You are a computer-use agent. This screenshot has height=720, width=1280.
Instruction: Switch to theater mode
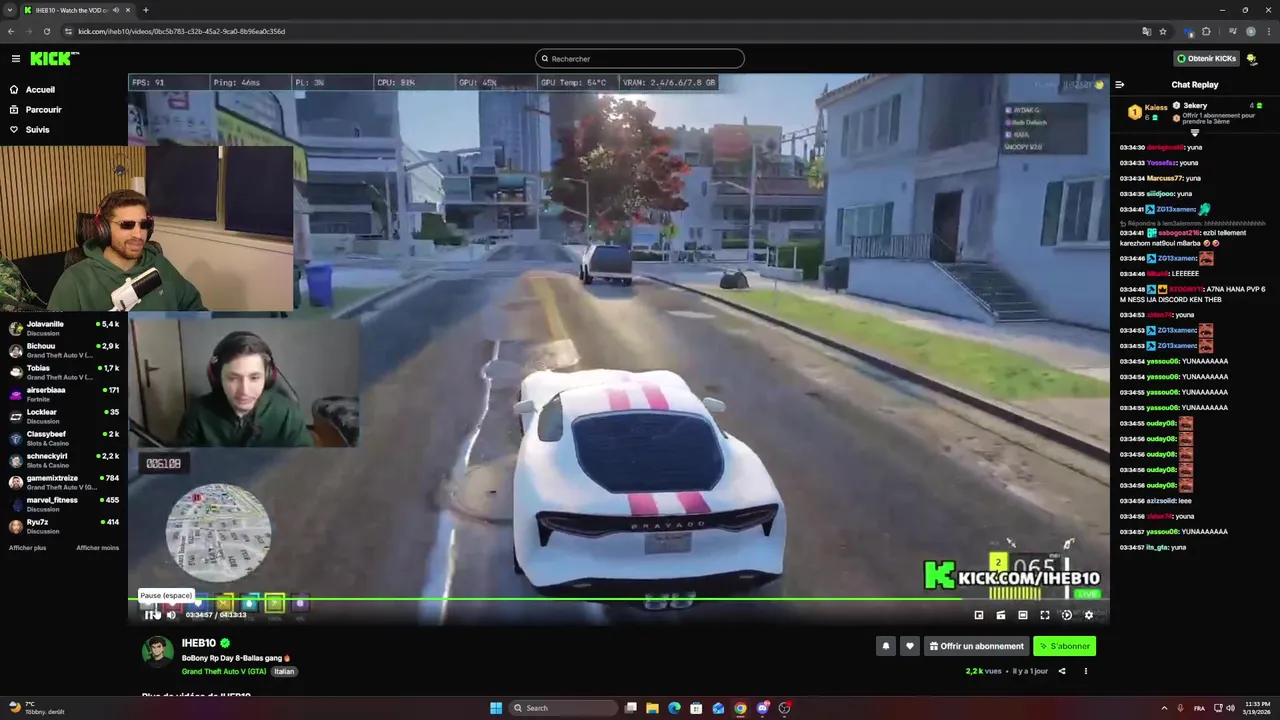[1022, 615]
